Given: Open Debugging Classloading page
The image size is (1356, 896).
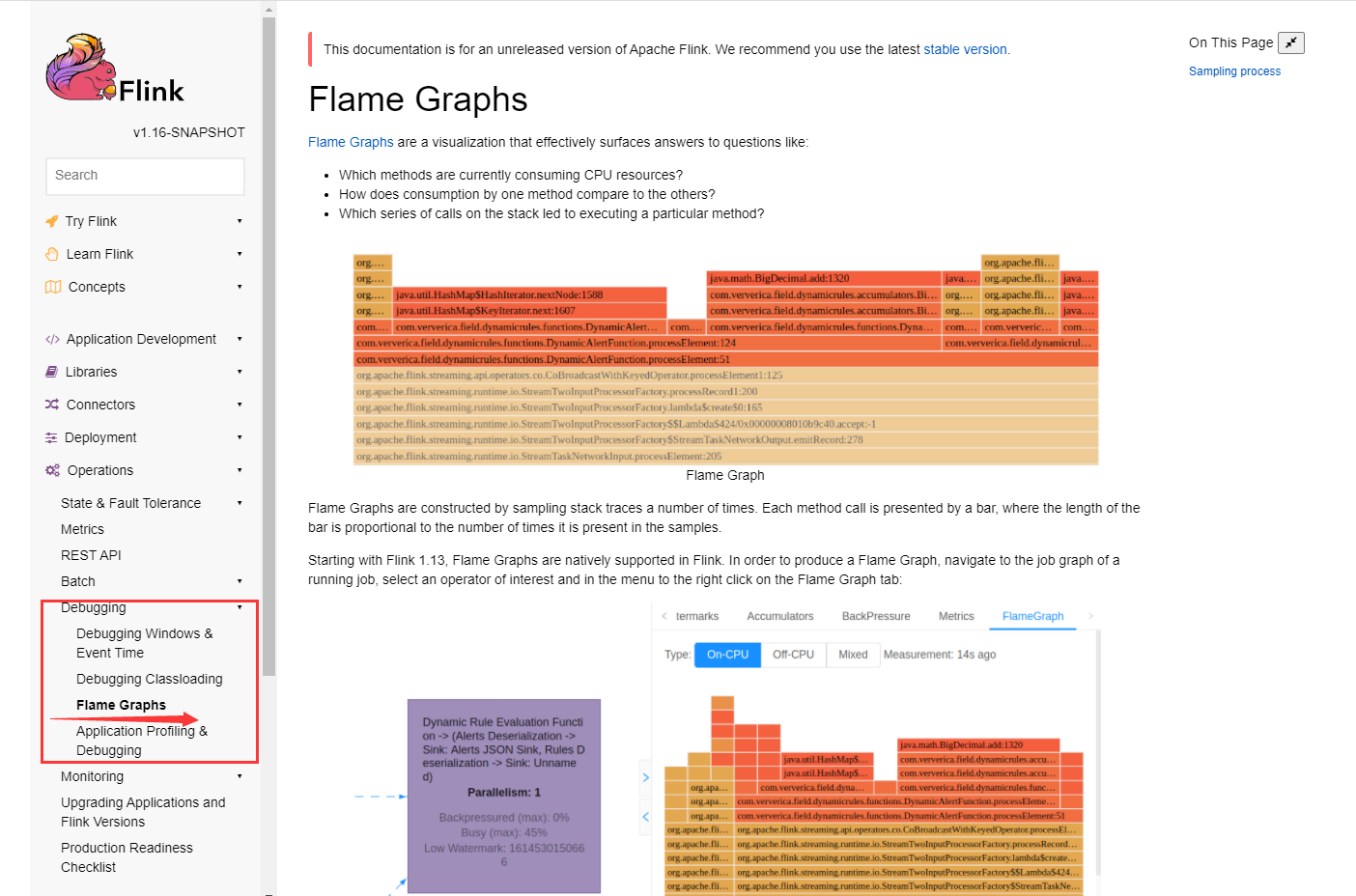Looking at the screenshot, I should [x=150, y=679].
